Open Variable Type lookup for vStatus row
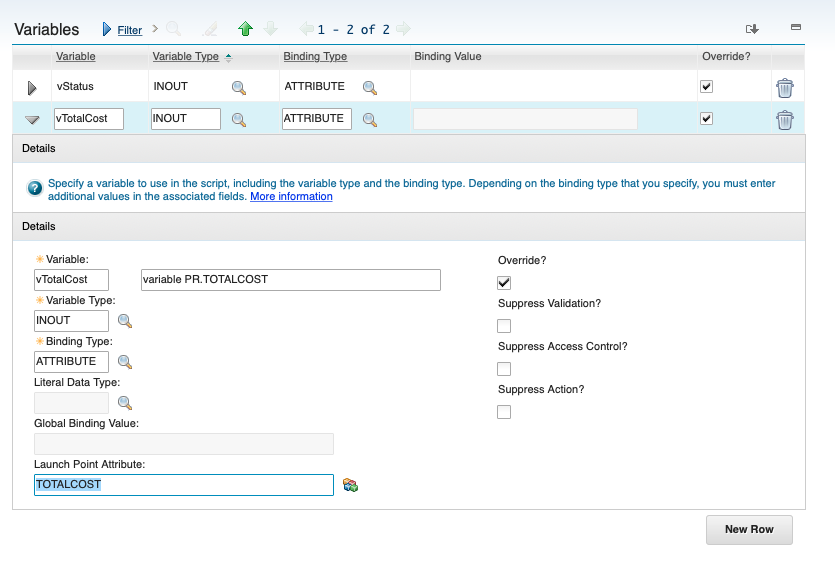835x561 pixels. pyautogui.click(x=239, y=88)
